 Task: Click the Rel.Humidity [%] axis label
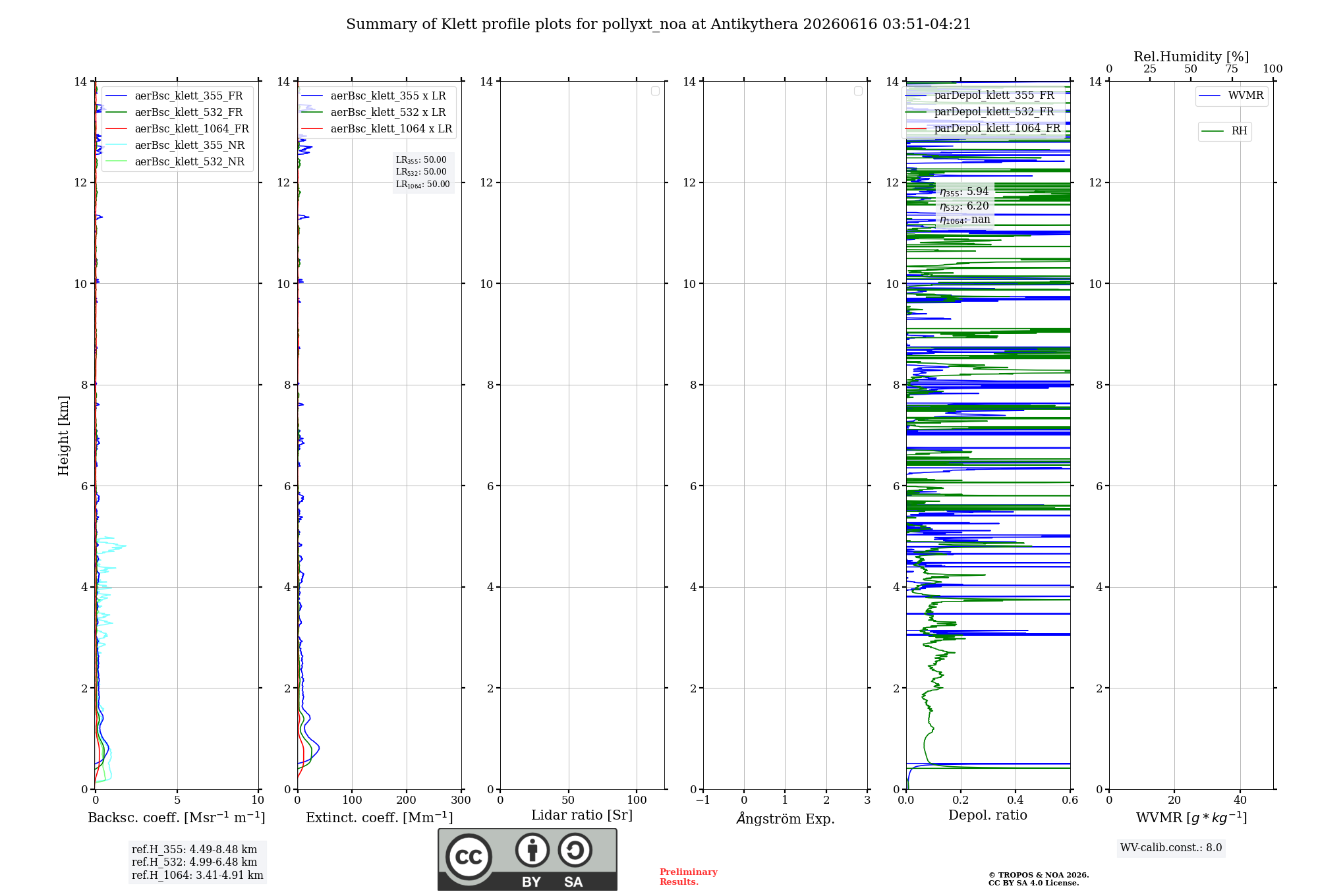coord(1191,57)
